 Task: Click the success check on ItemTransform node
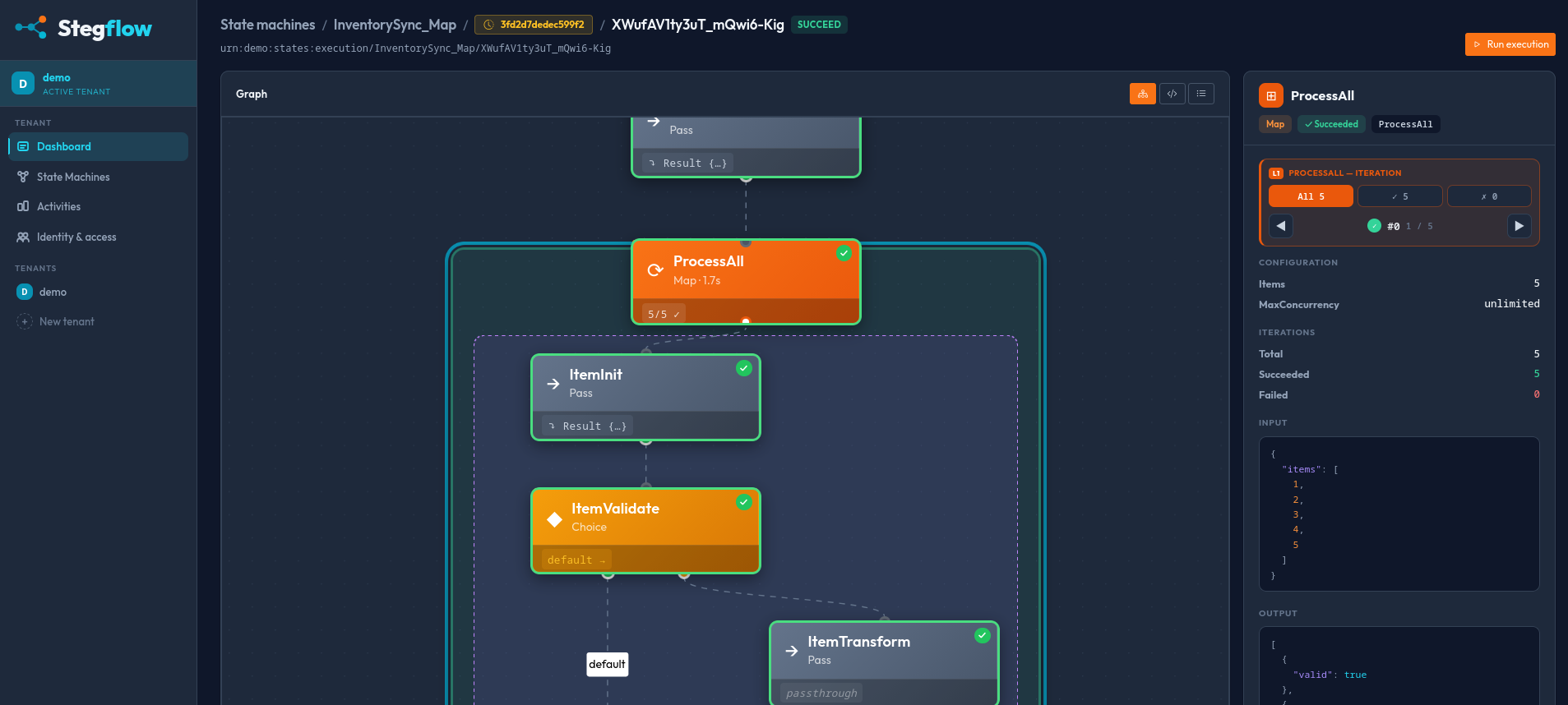click(983, 635)
